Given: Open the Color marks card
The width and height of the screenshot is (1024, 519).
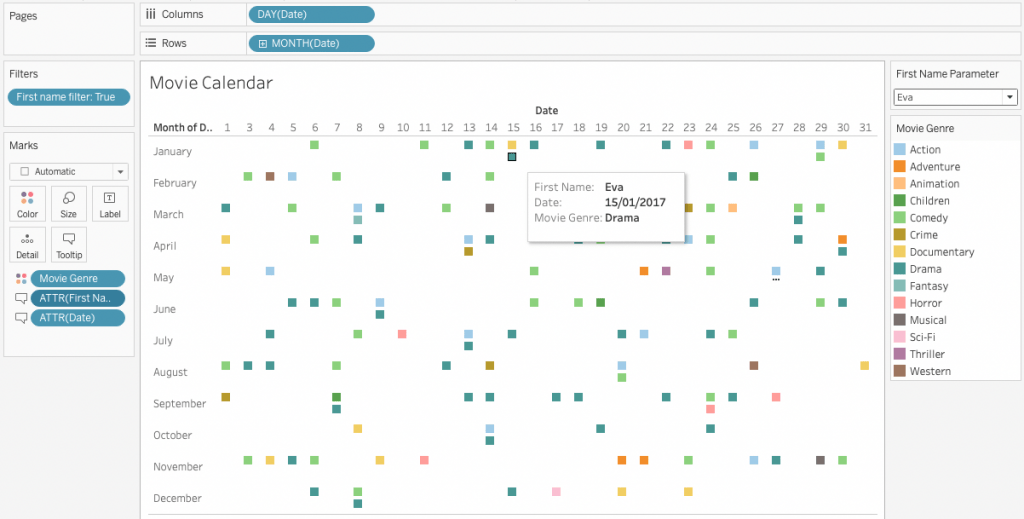Looking at the screenshot, I should click(28, 203).
